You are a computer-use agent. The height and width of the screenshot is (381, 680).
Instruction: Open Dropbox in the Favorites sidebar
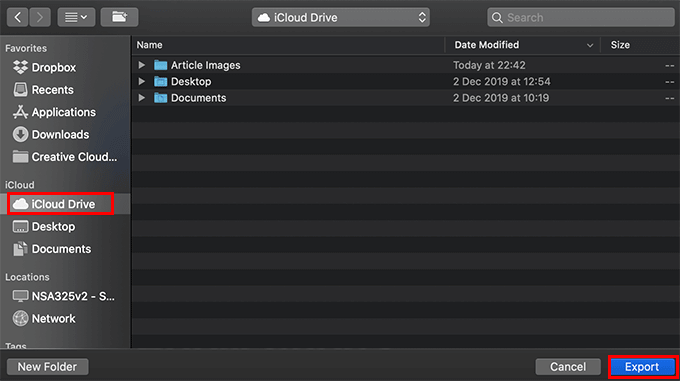(x=45, y=68)
